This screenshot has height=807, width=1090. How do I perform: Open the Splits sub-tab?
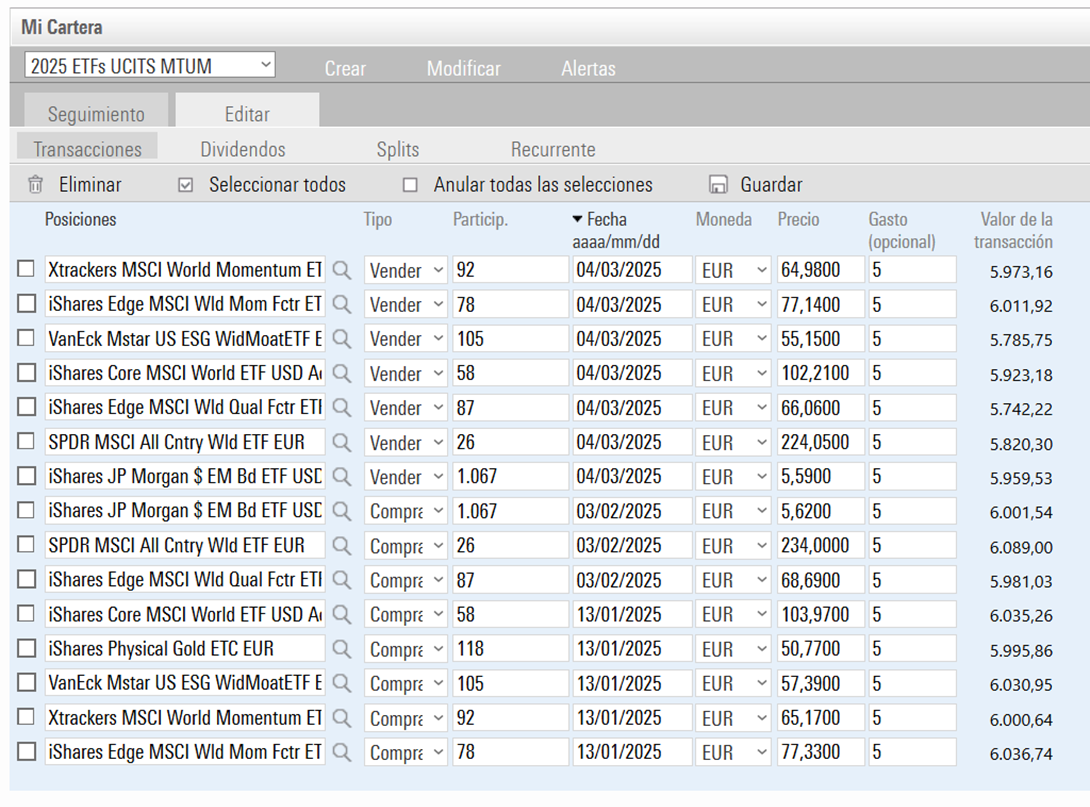[398, 149]
